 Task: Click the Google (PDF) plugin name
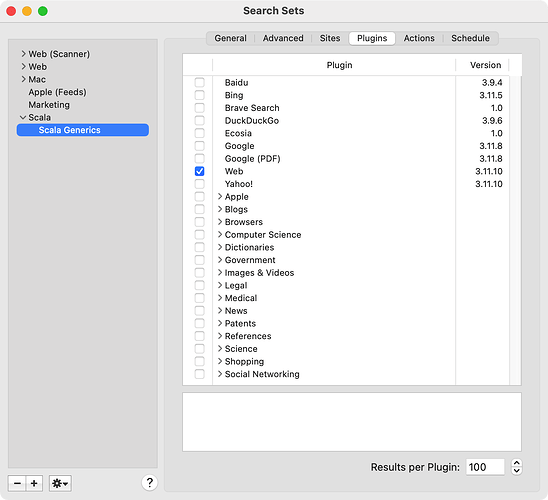pyautogui.click(x=252, y=159)
